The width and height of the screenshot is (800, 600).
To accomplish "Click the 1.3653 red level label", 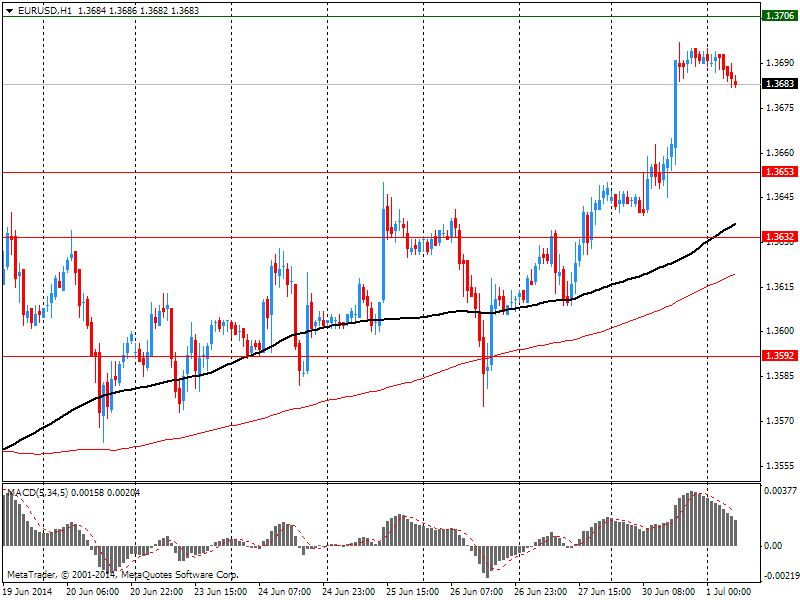I will point(780,171).
